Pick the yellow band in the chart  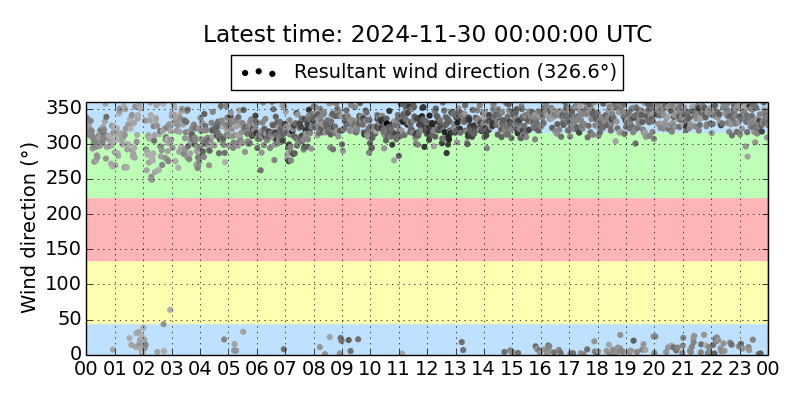pyautogui.click(x=427, y=291)
